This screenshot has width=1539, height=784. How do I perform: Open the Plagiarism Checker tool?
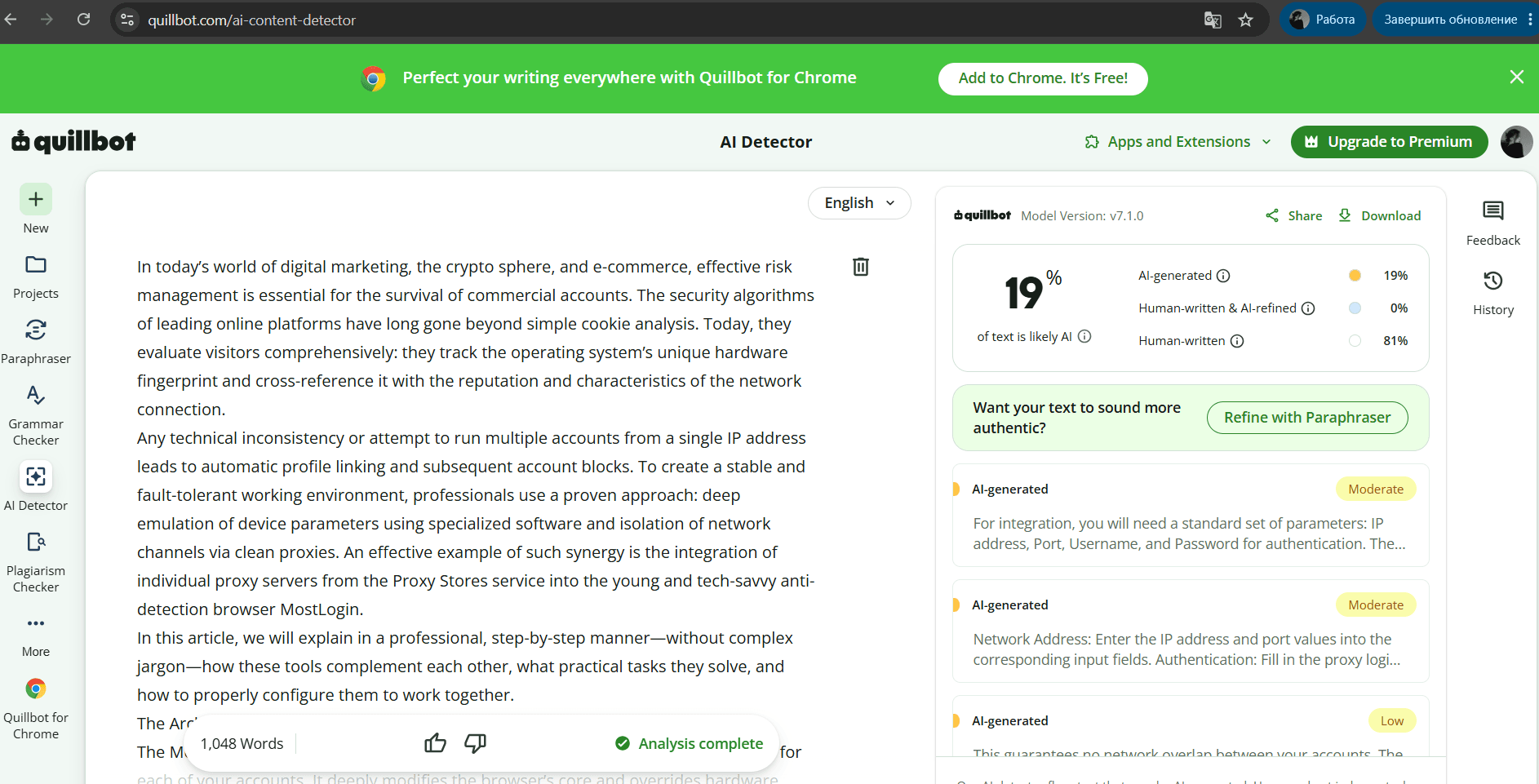pos(36,561)
